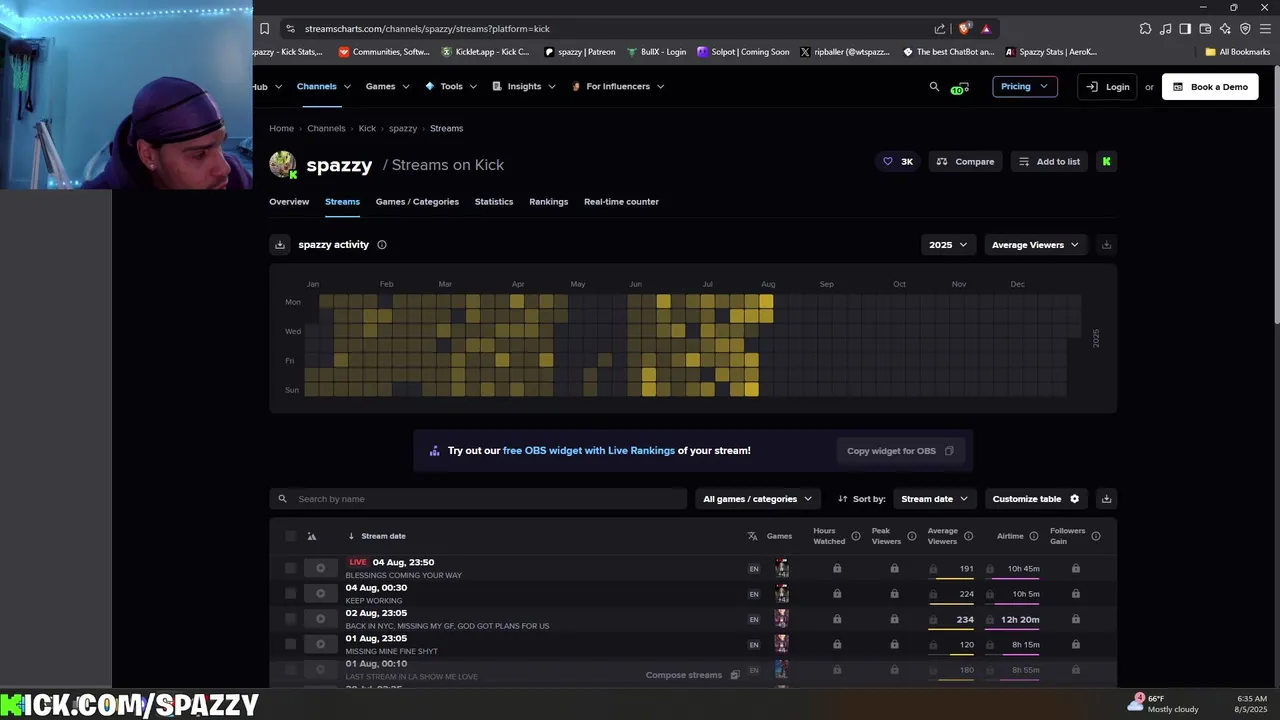
Task: Click the locked export icon beside Average Viewers dropdown
Action: [x=1106, y=245]
